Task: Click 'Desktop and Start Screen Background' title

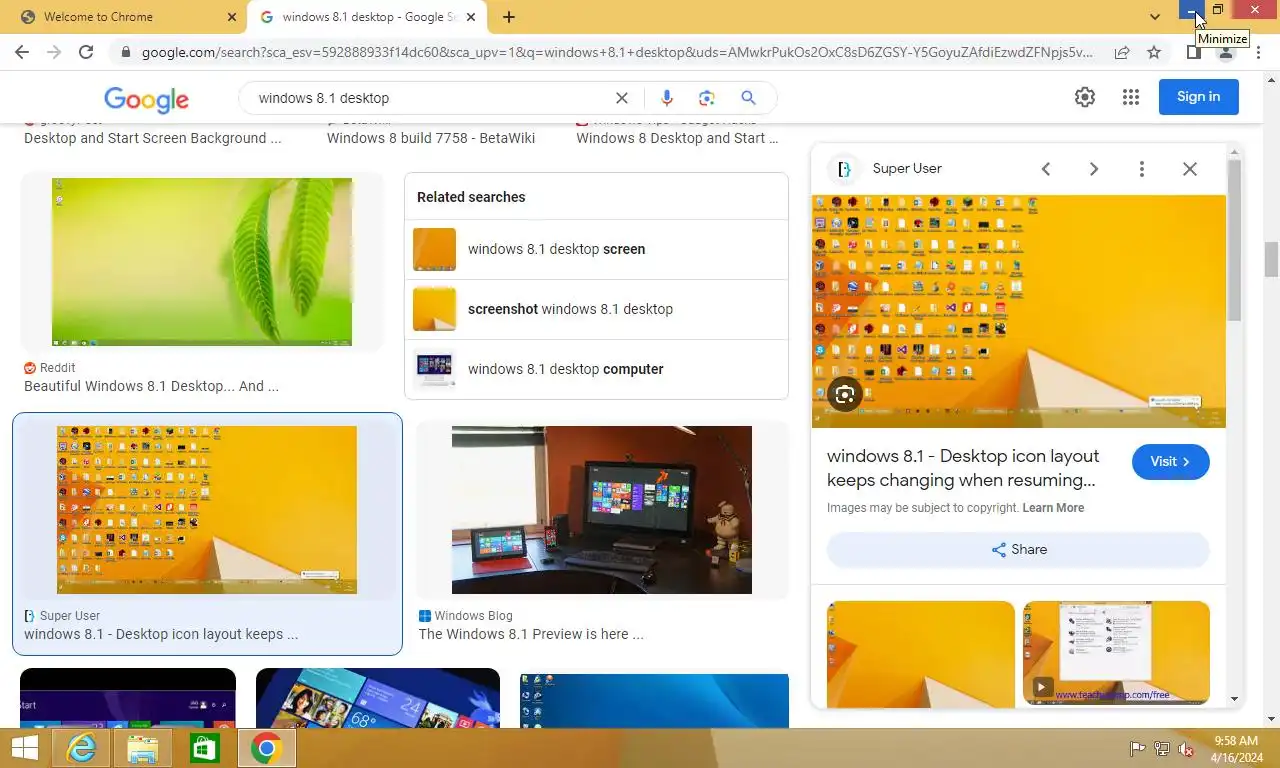Action: coord(153,138)
